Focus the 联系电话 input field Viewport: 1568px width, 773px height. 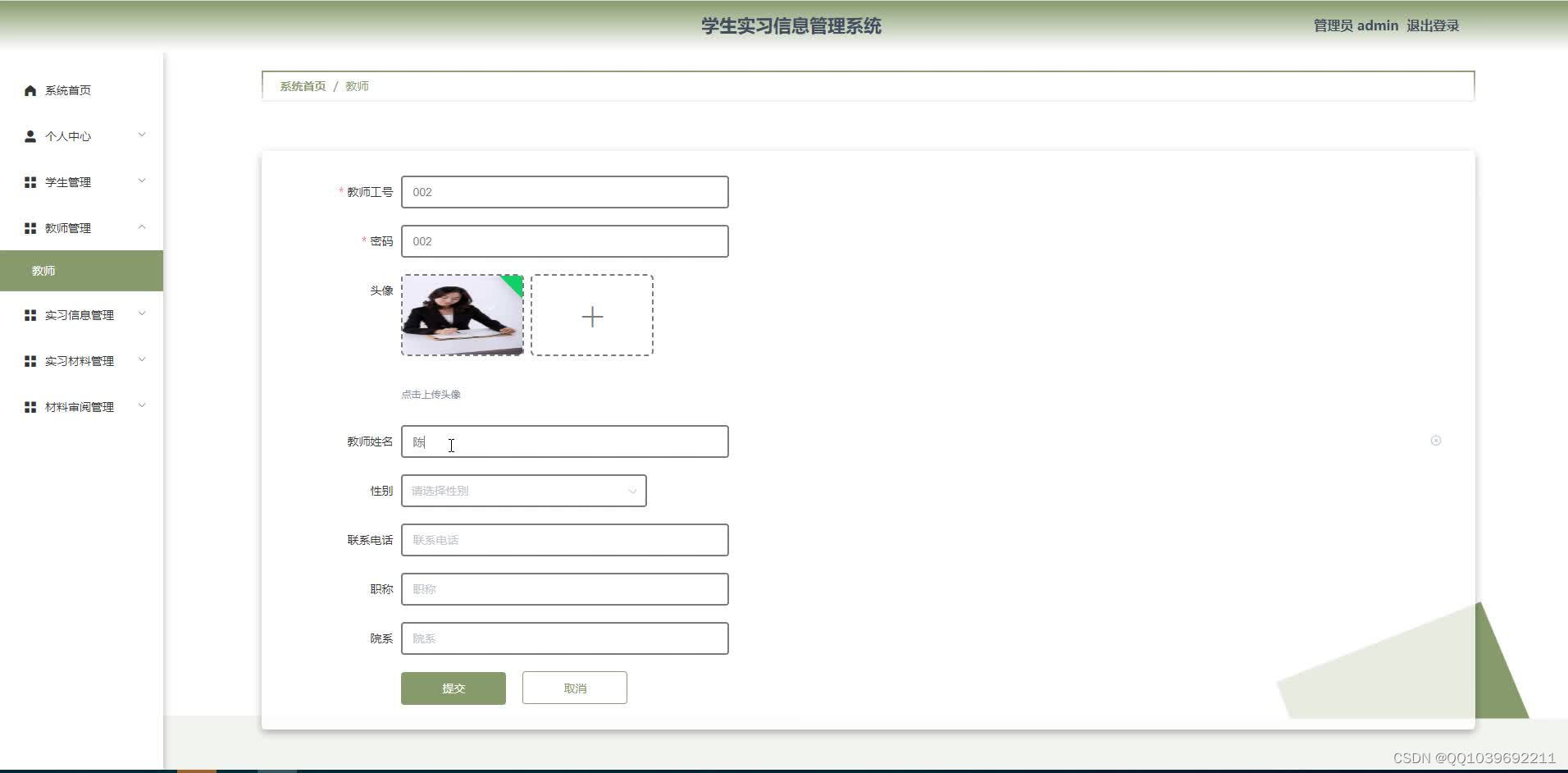(x=565, y=540)
